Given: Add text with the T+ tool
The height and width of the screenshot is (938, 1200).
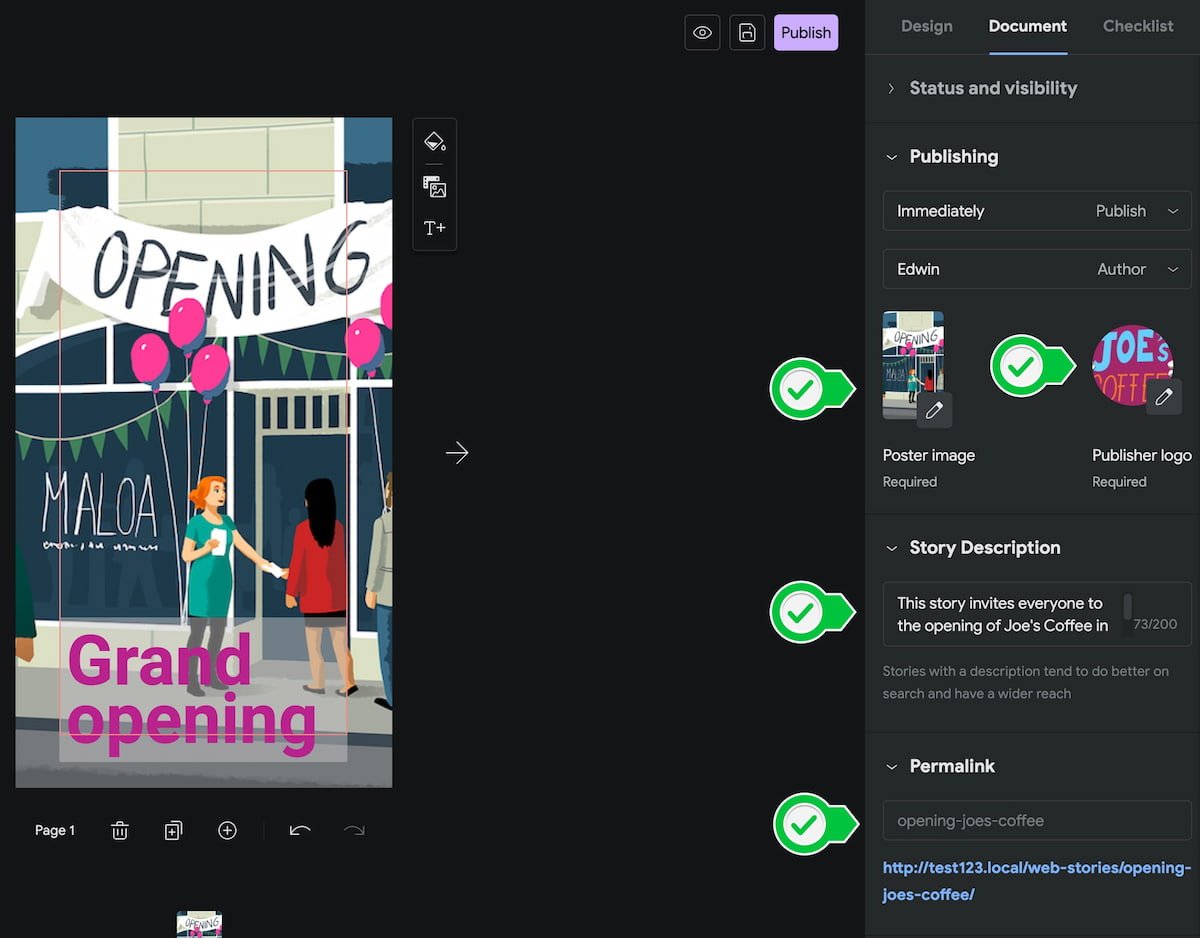Looking at the screenshot, I should tap(434, 228).
